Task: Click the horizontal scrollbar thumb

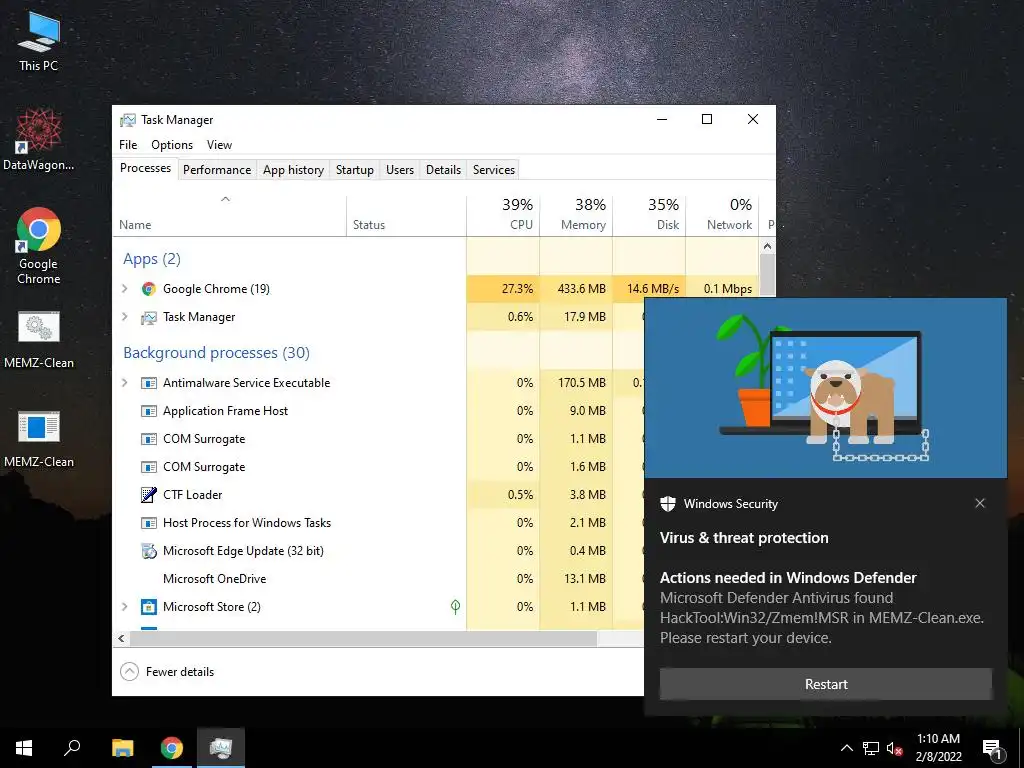Action: click(x=362, y=638)
